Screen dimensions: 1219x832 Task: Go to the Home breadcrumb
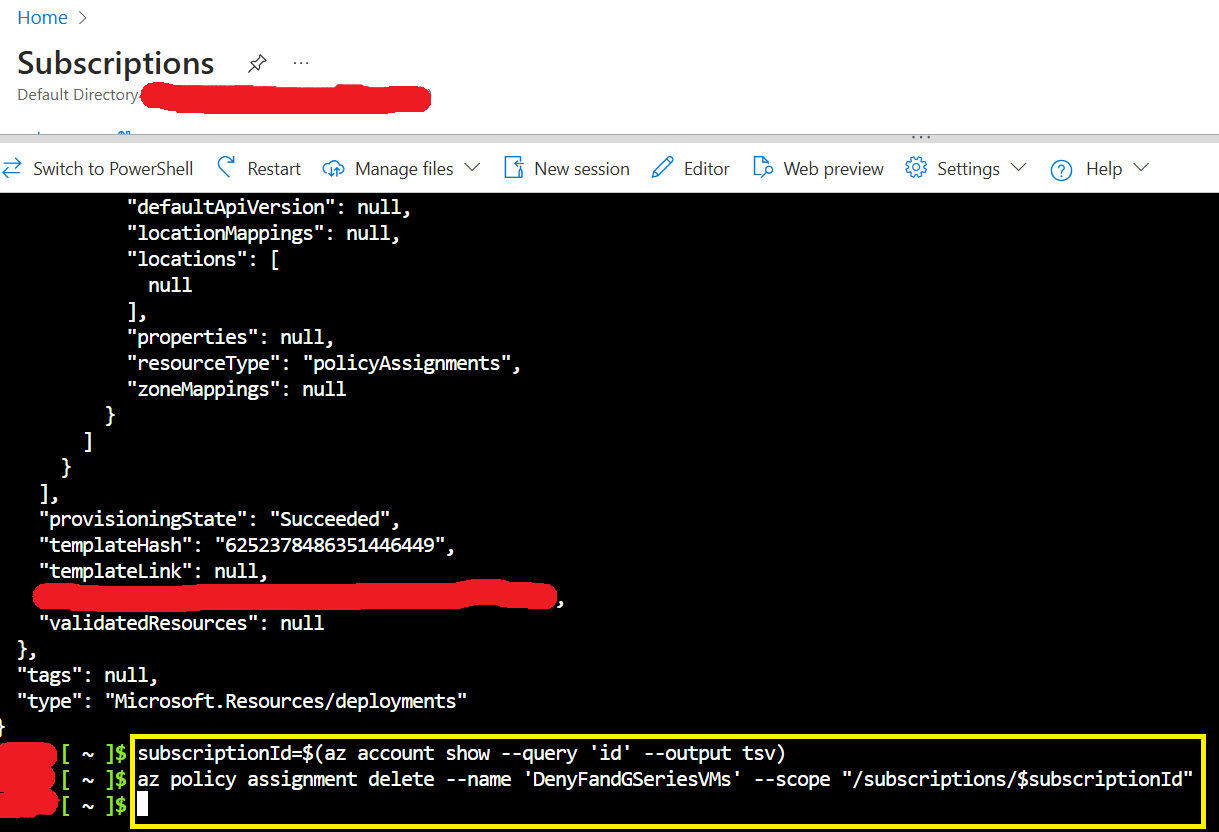[x=42, y=18]
